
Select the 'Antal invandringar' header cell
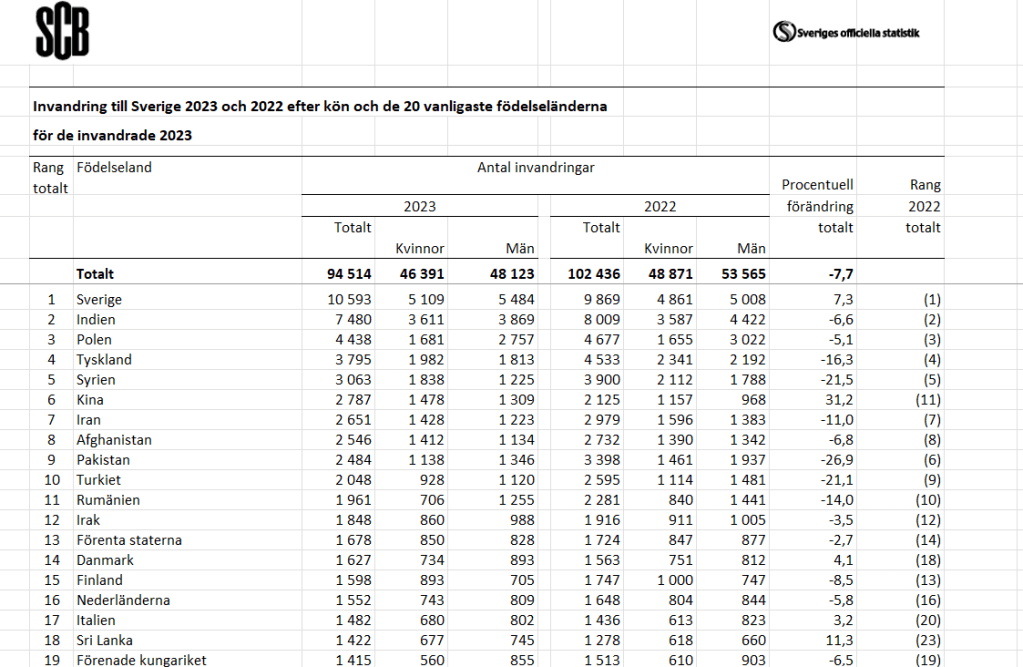coord(536,168)
